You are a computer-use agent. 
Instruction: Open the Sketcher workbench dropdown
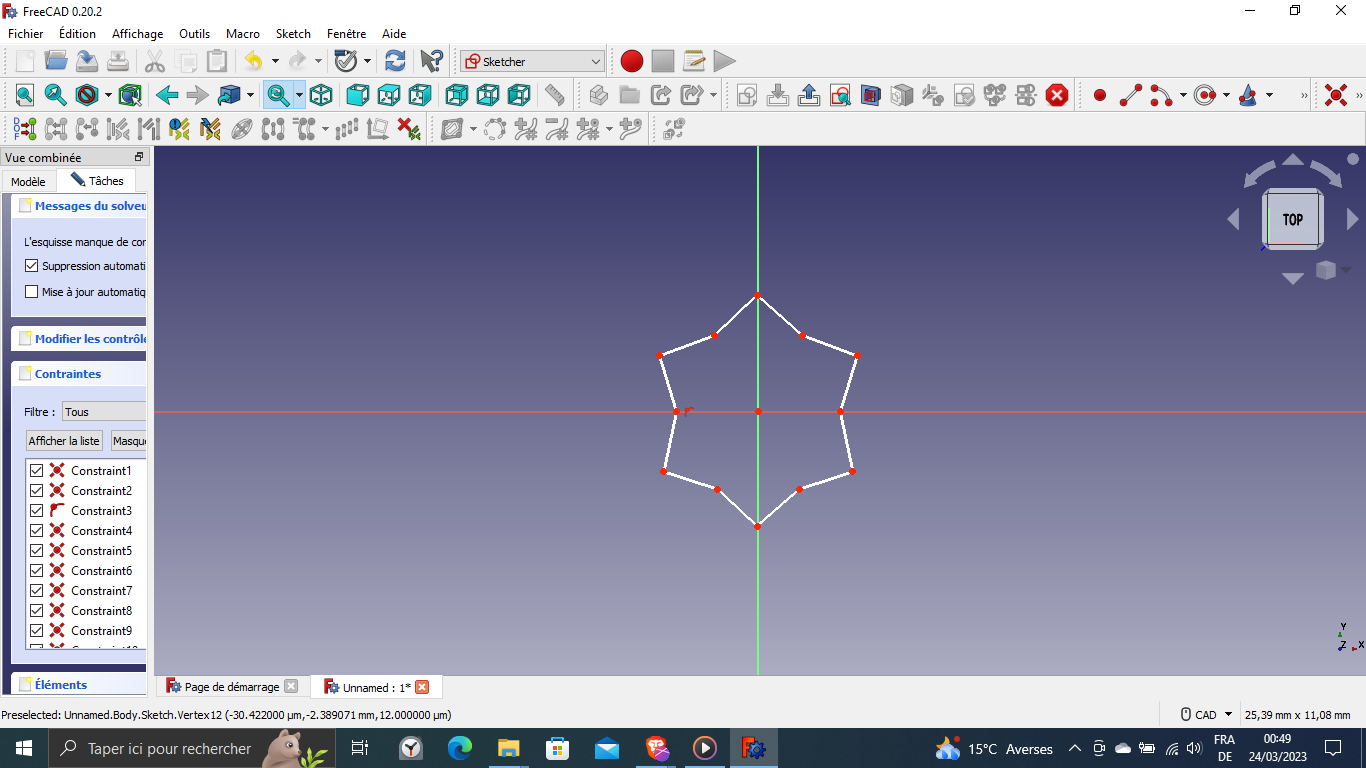click(532, 61)
